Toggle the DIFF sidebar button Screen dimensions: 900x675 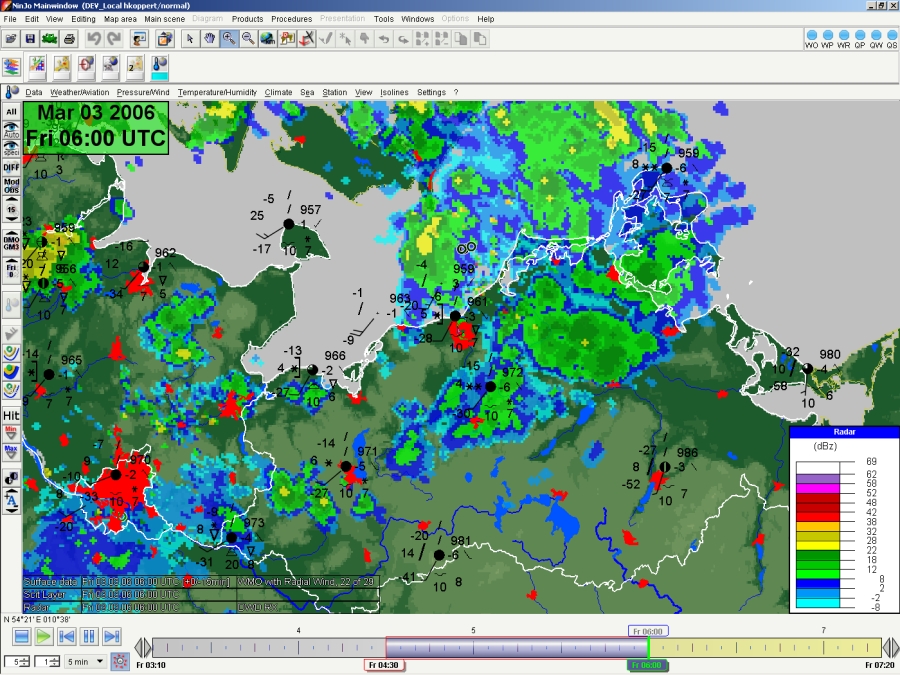(x=11, y=167)
